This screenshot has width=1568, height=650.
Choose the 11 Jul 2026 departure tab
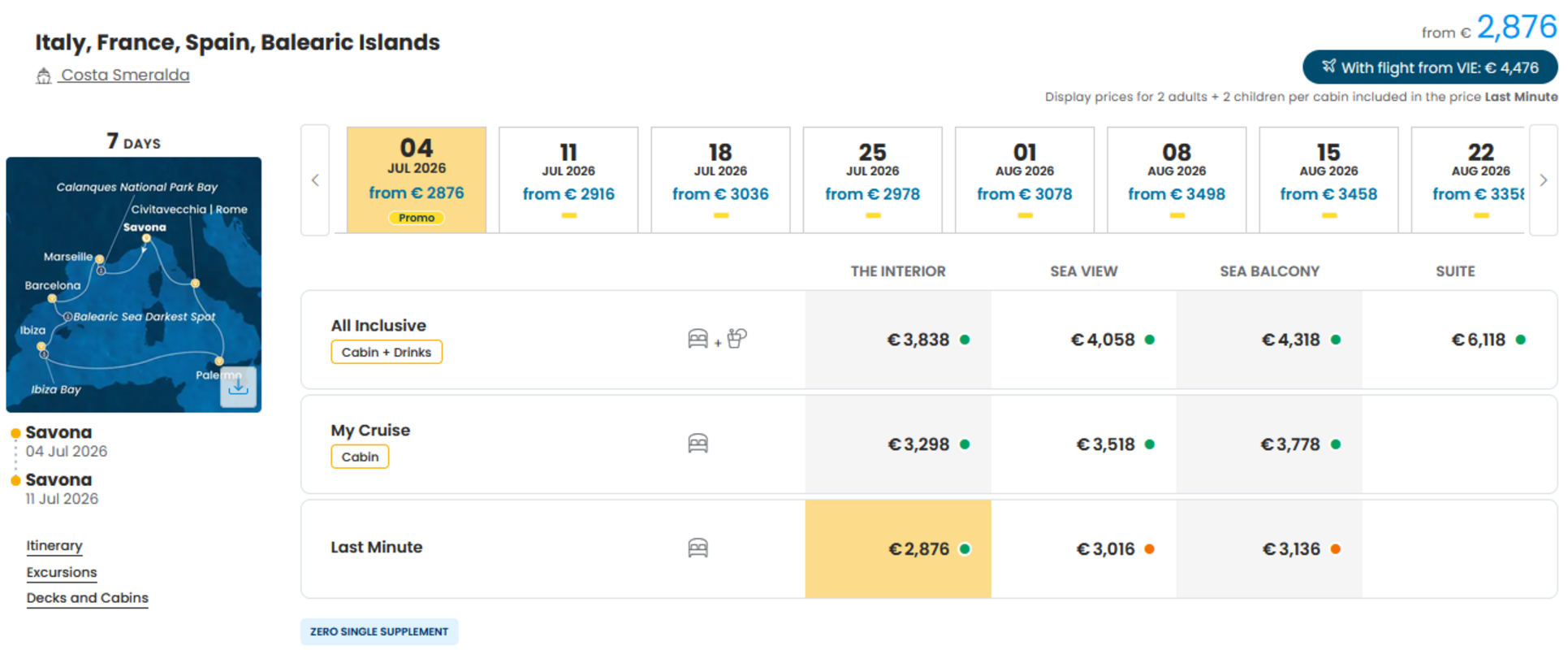click(568, 180)
